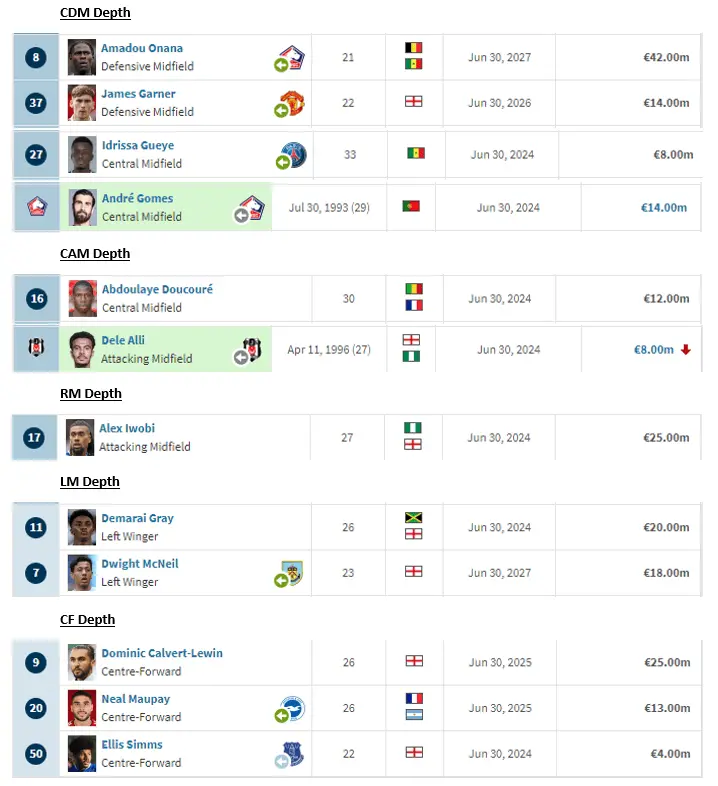Click Dele Alli €8.00m market value
The height and width of the screenshot is (786, 718).
coord(653,350)
